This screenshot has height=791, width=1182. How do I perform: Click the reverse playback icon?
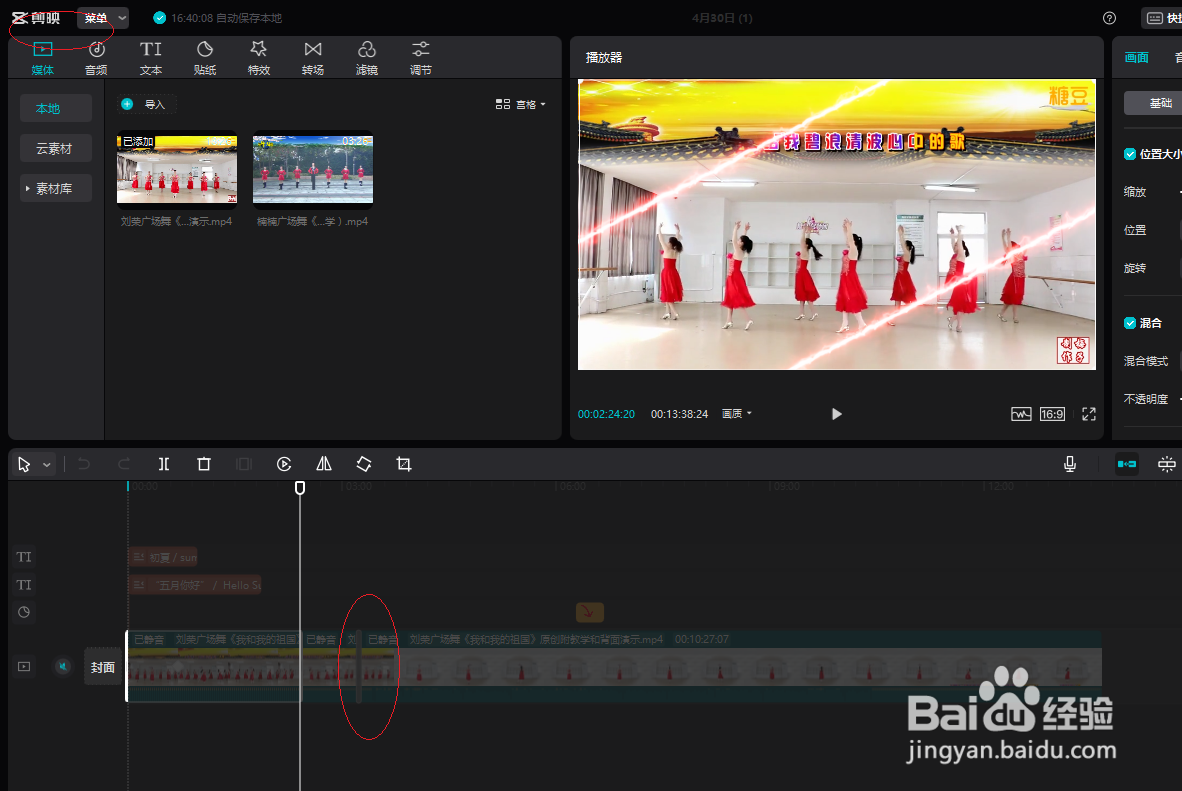click(284, 464)
